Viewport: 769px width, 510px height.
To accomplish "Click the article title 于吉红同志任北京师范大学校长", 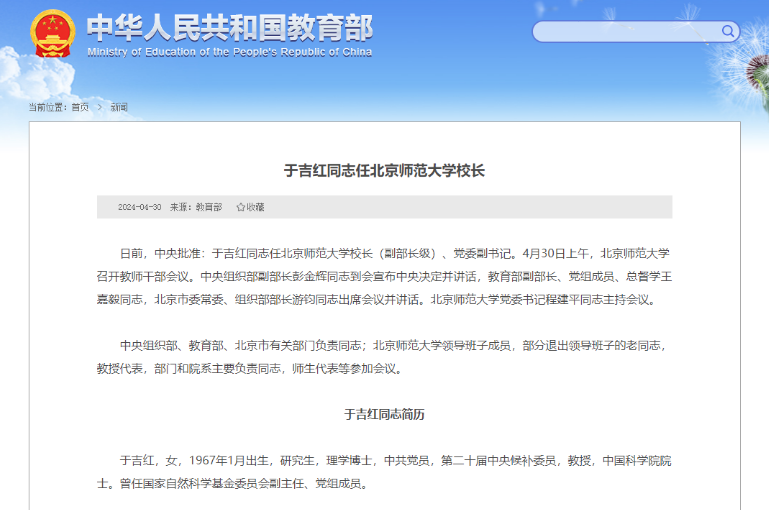I will 384,171.
